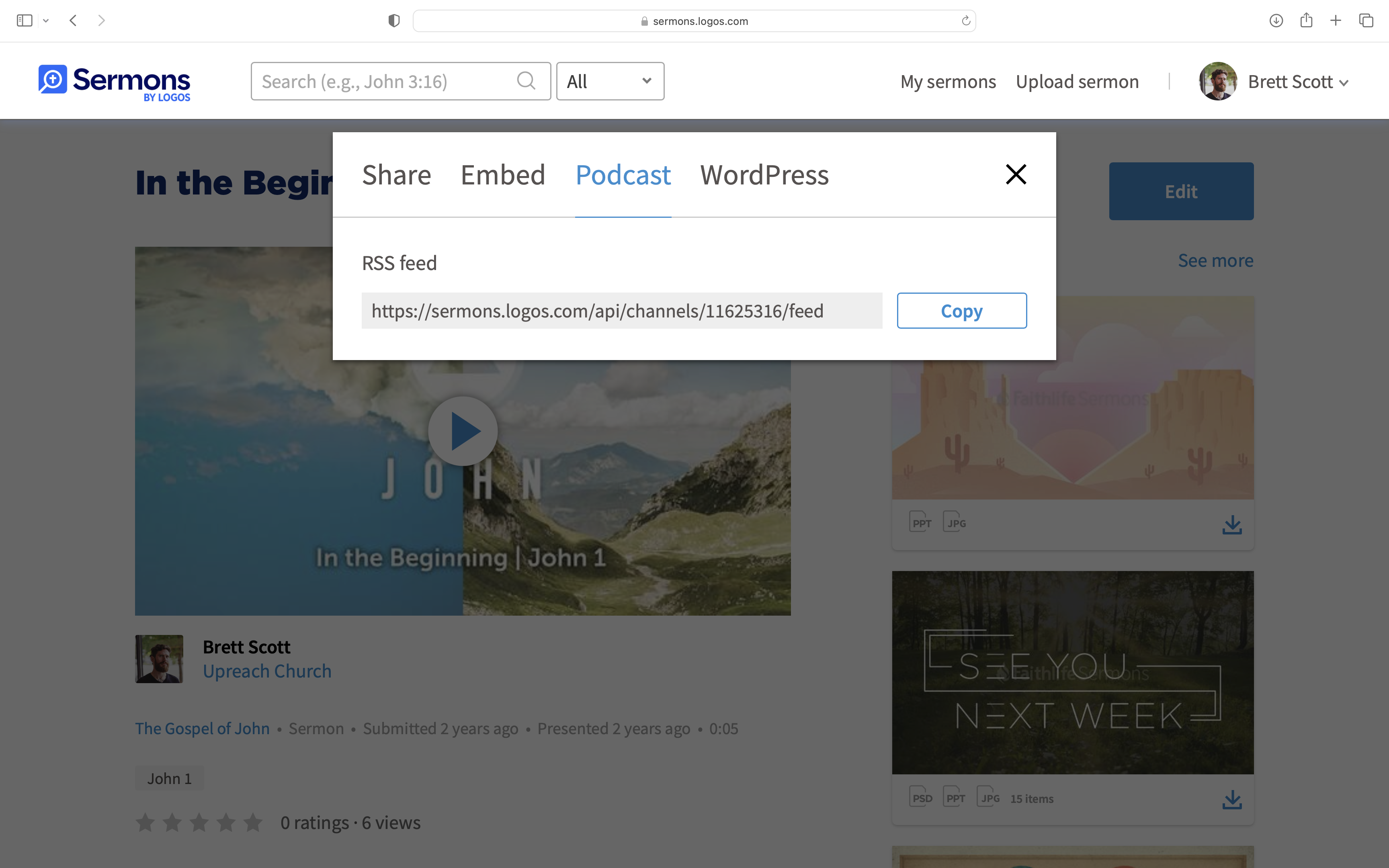1389x868 pixels.
Task: Select the Podcast tab
Action: pyautogui.click(x=623, y=174)
